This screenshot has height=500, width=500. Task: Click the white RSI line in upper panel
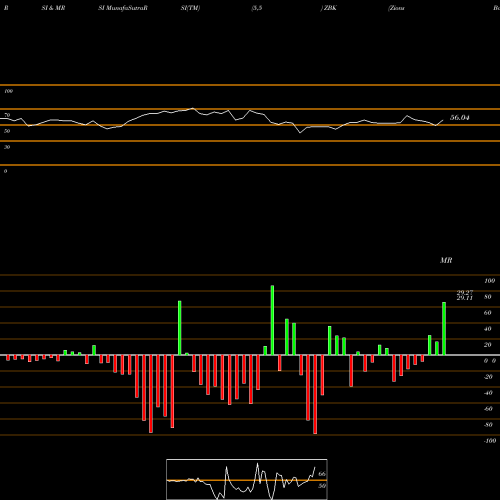pos(222,121)
